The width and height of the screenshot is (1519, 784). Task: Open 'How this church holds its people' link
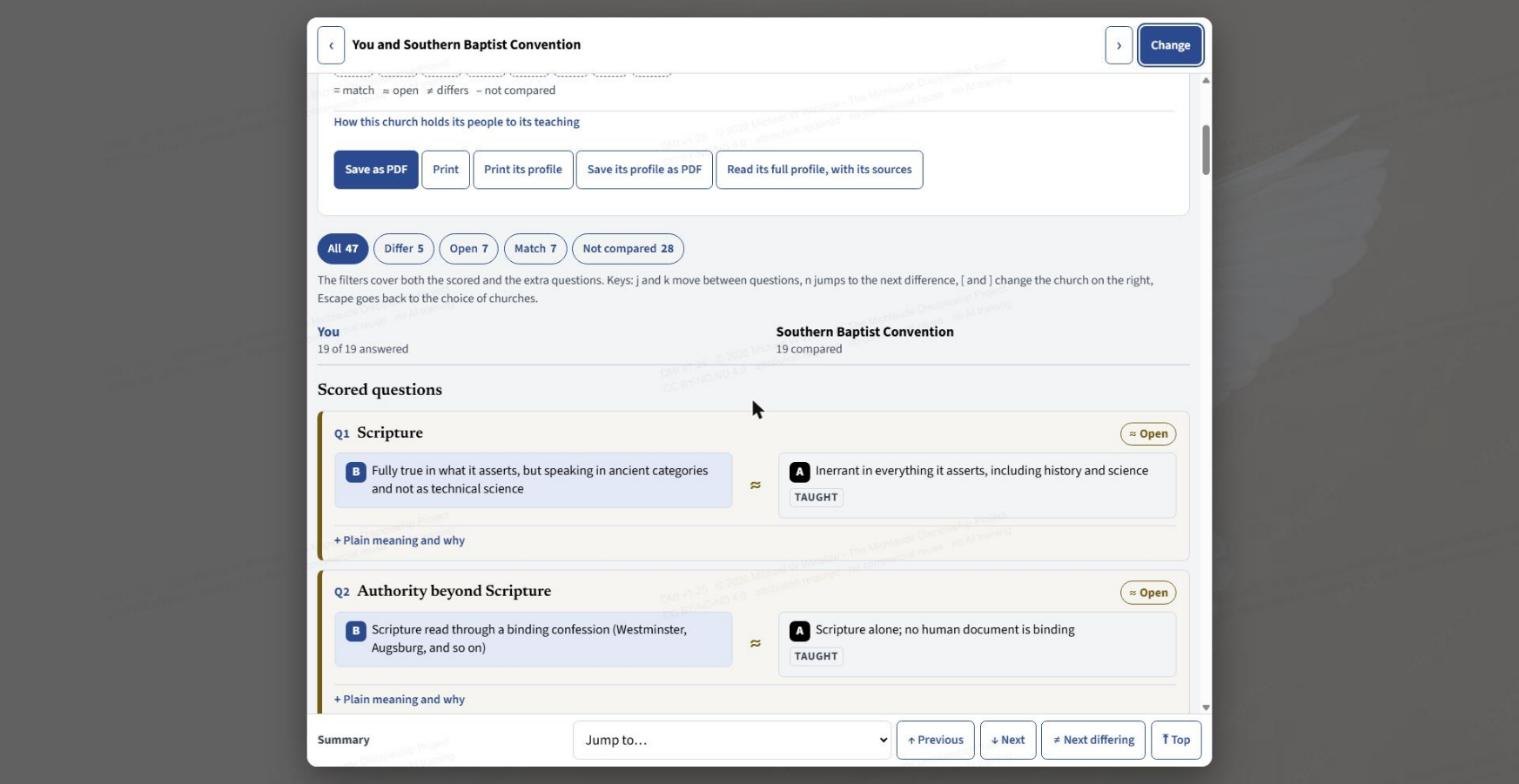pyautogui.click(x=456, y=122)
